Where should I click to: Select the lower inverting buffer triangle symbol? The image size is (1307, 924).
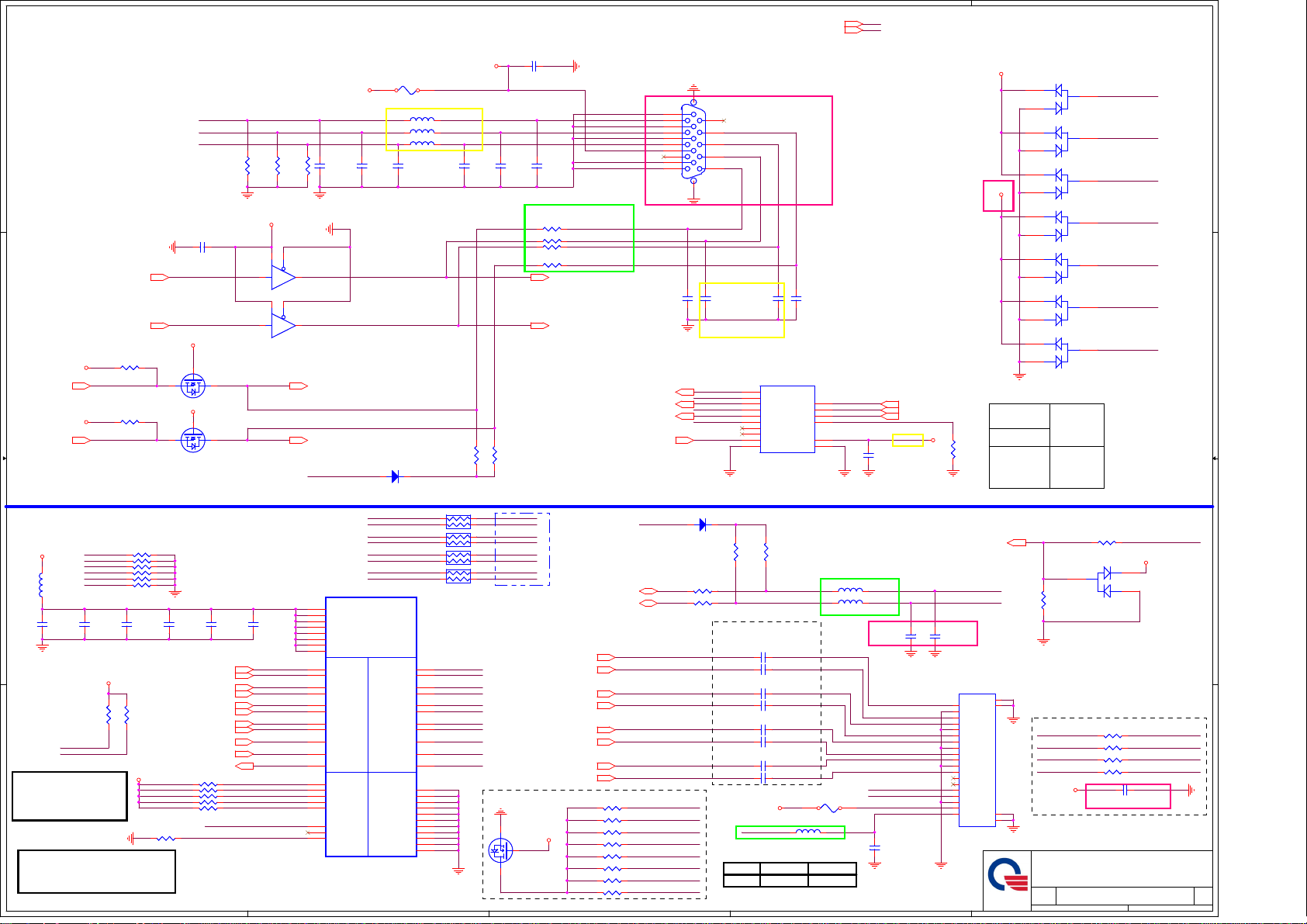(283, 325)
